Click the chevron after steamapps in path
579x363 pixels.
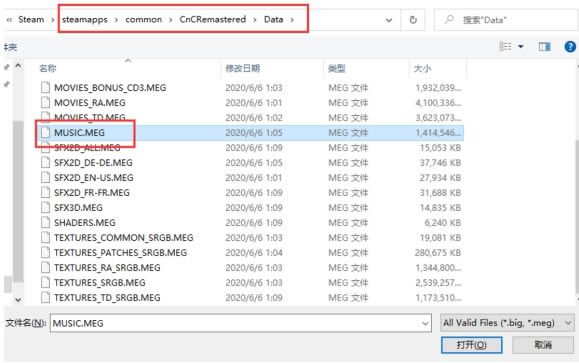[x=116, y=20]
